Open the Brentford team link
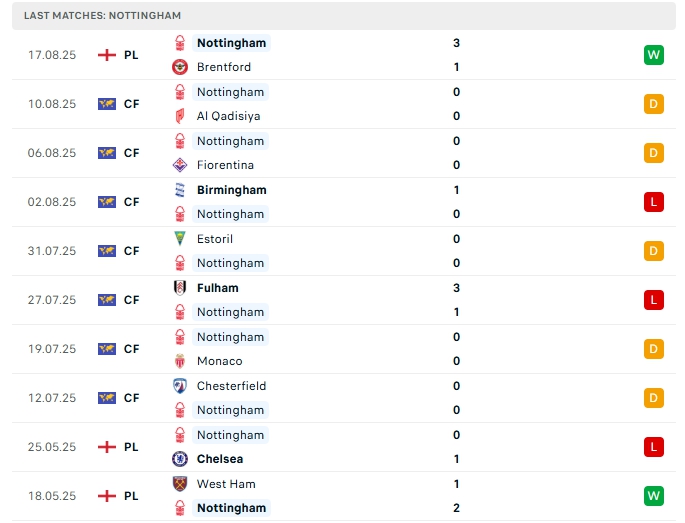685x523 pixels. coord(224,67)
